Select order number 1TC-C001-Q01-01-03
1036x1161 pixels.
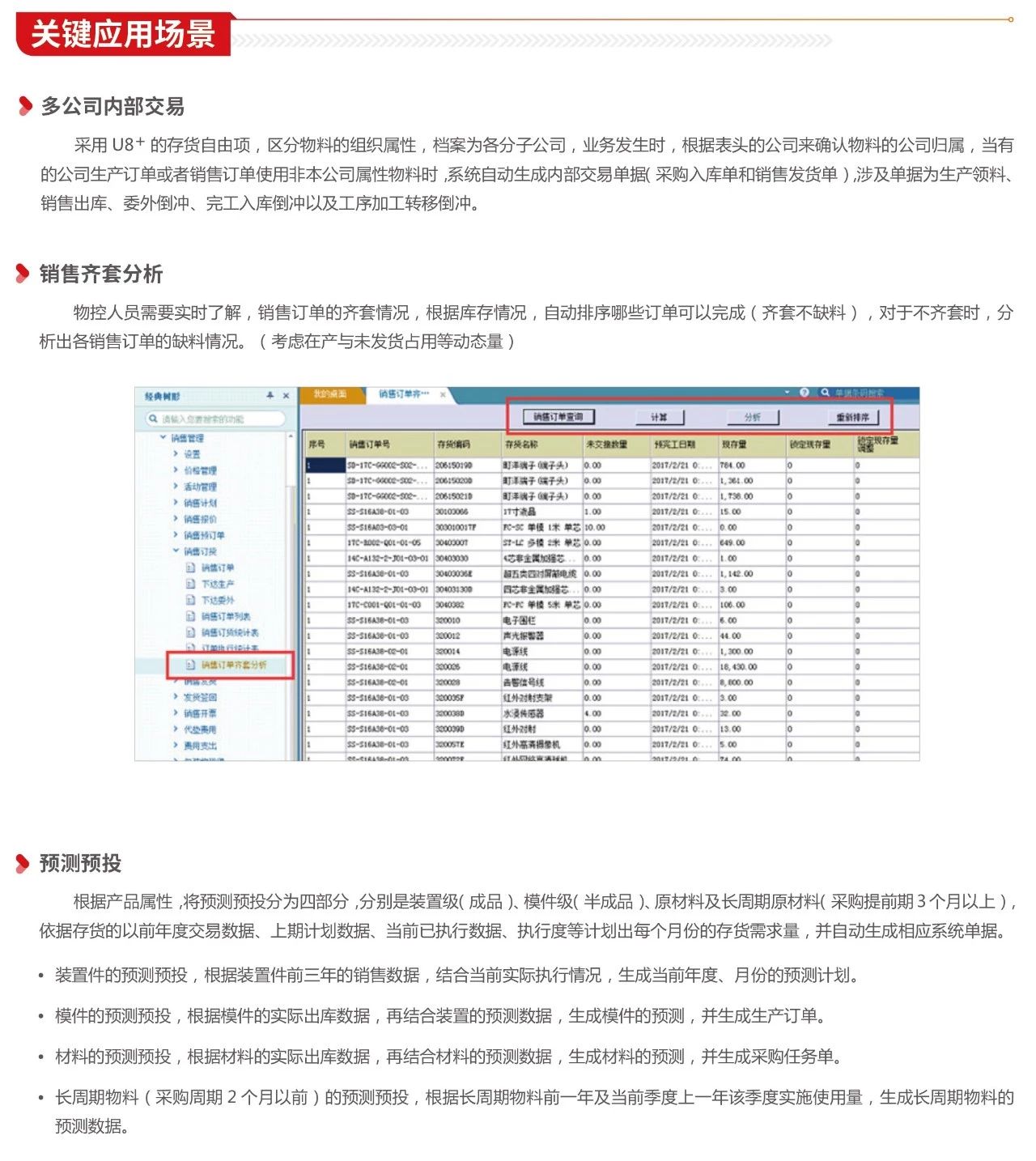(388, 605)
